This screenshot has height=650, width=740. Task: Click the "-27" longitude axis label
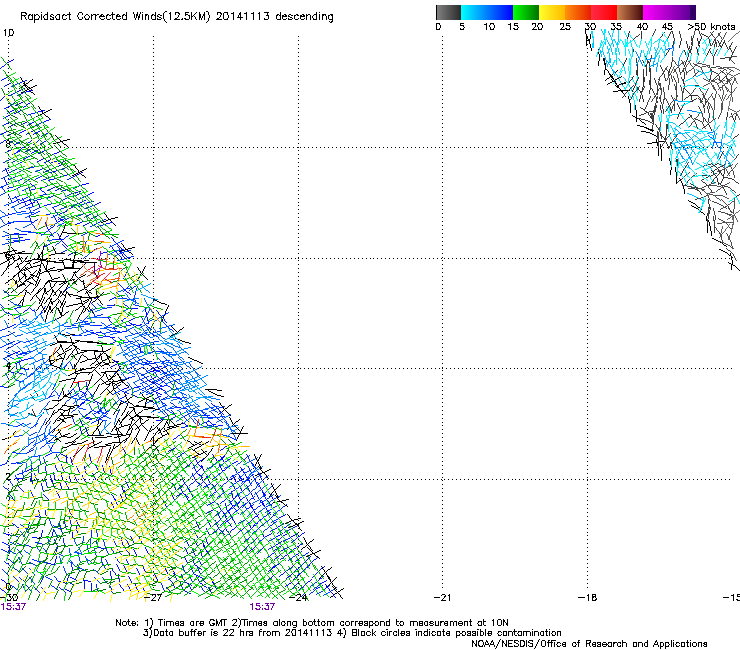[x=153, y=598]
